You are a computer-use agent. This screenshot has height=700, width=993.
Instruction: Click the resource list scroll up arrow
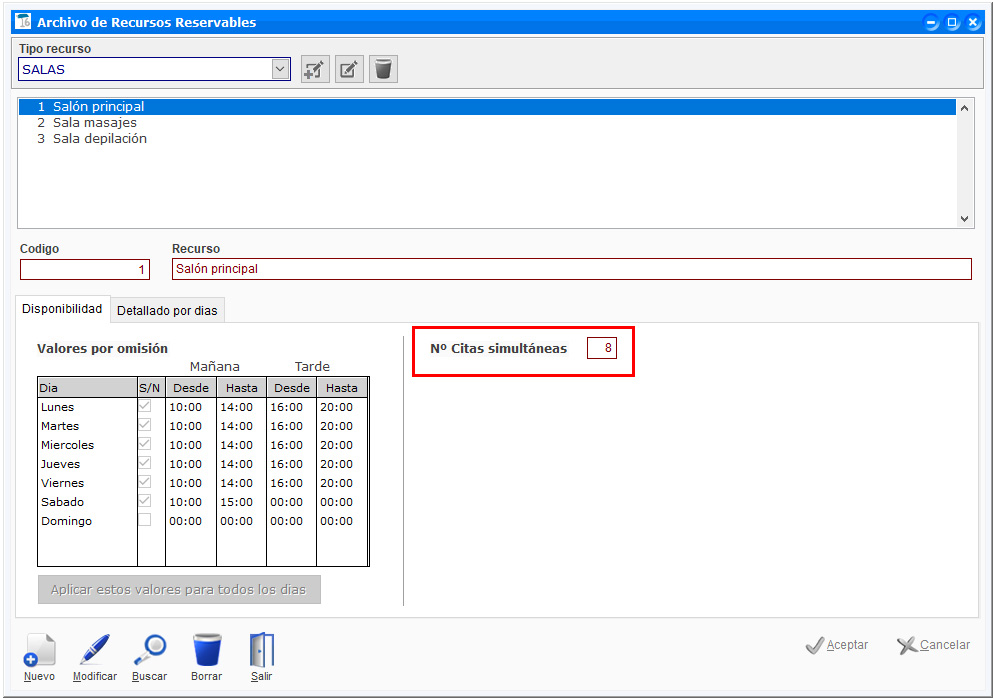[x=964, y=108]
